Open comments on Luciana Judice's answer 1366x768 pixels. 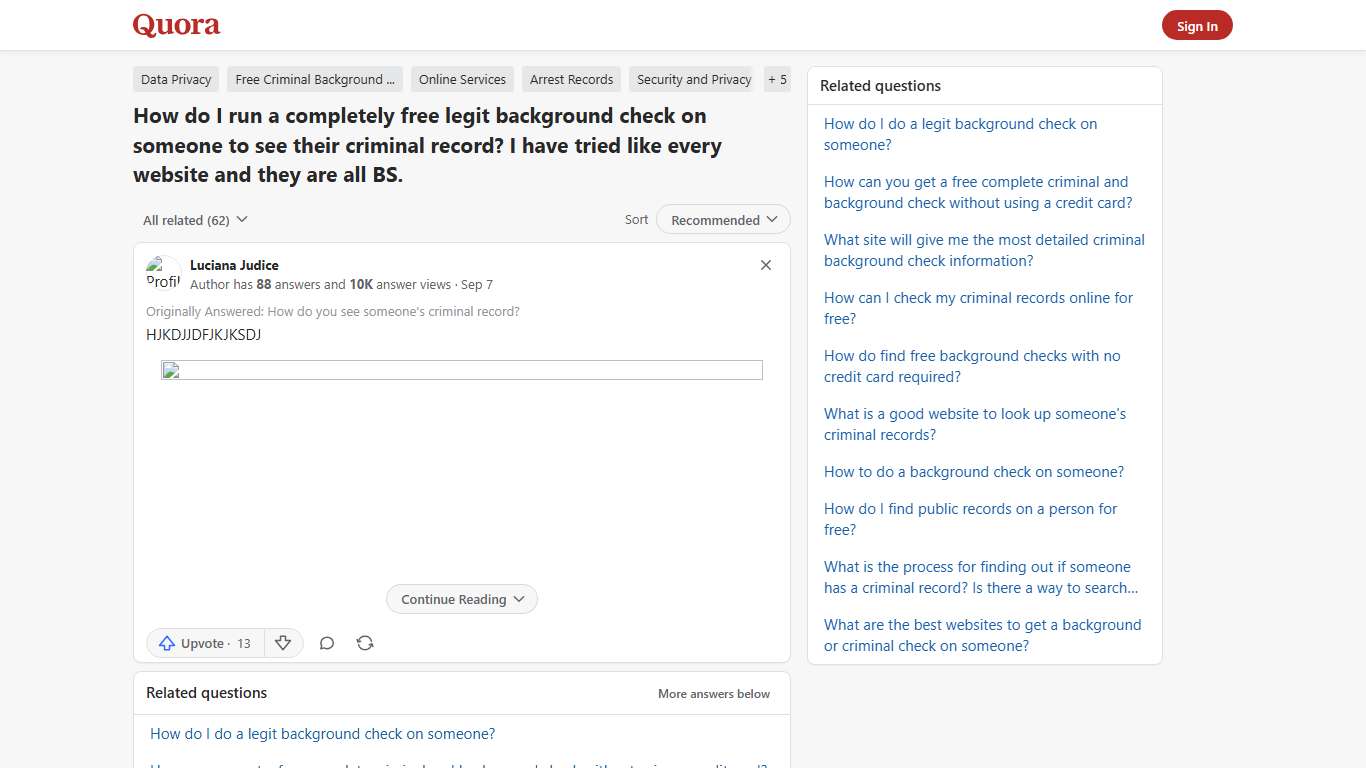point(326,643)
